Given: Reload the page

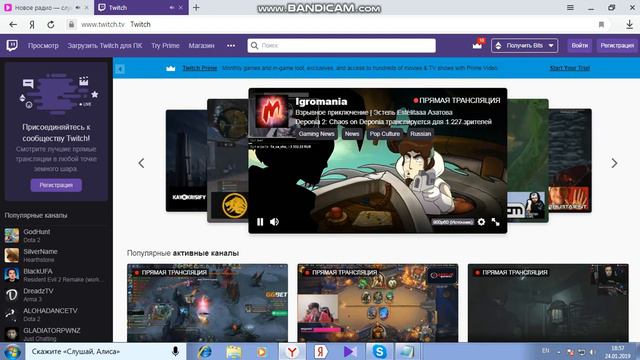Looking at the screenshot, I should click(51, 24).
